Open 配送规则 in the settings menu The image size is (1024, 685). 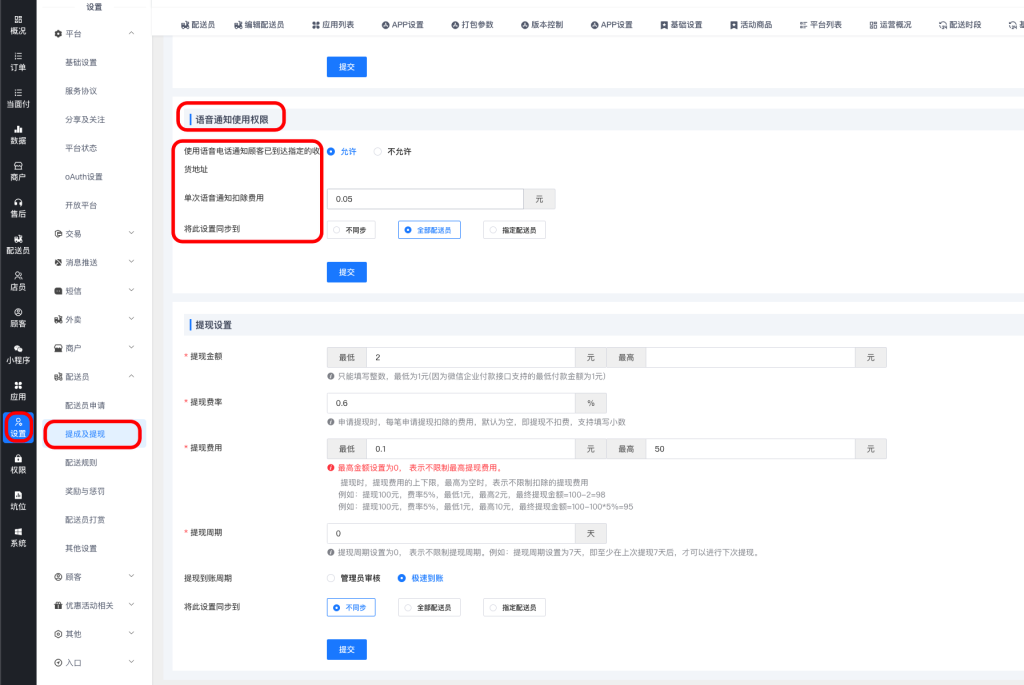click(81, 463)
